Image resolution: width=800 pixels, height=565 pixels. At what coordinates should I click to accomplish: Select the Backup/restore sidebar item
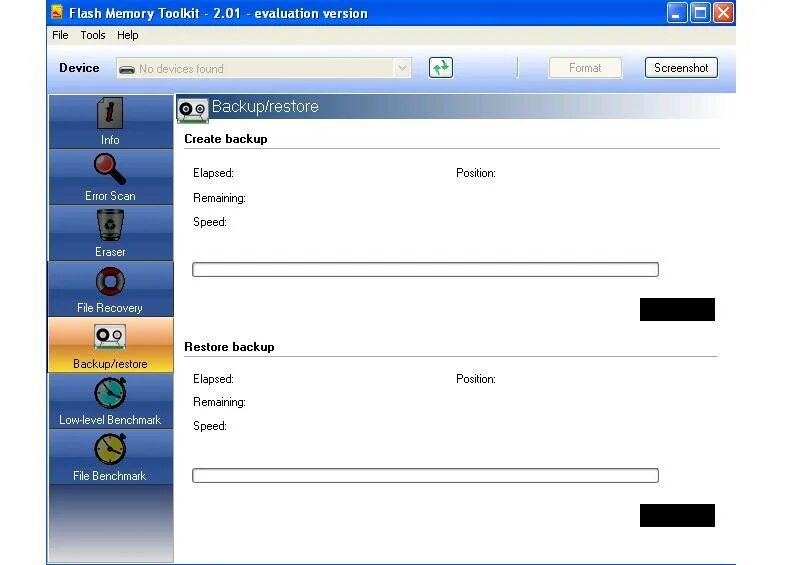point(110,345)
